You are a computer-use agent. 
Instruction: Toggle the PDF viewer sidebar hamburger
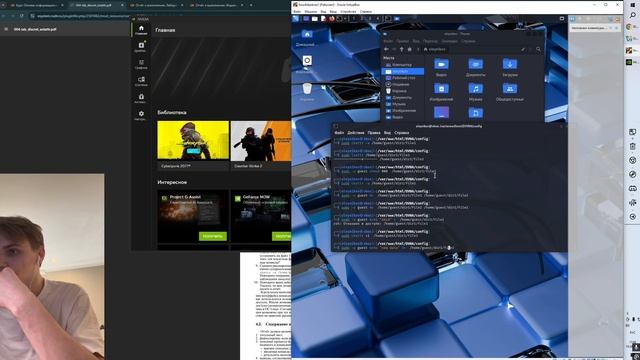pyautogui.click(x=6, y=29)
